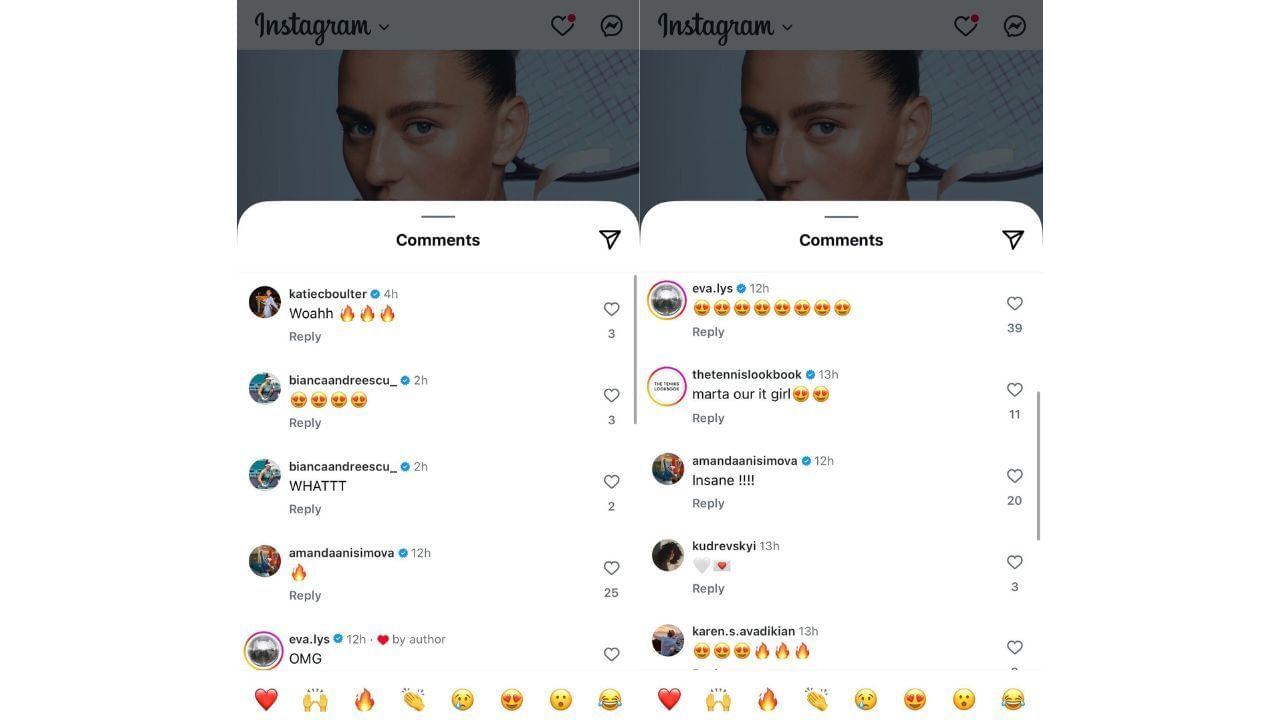Open notifications heart in right screen header
Viewport: 1280px width, 720px height.
(x=966, y=26)
